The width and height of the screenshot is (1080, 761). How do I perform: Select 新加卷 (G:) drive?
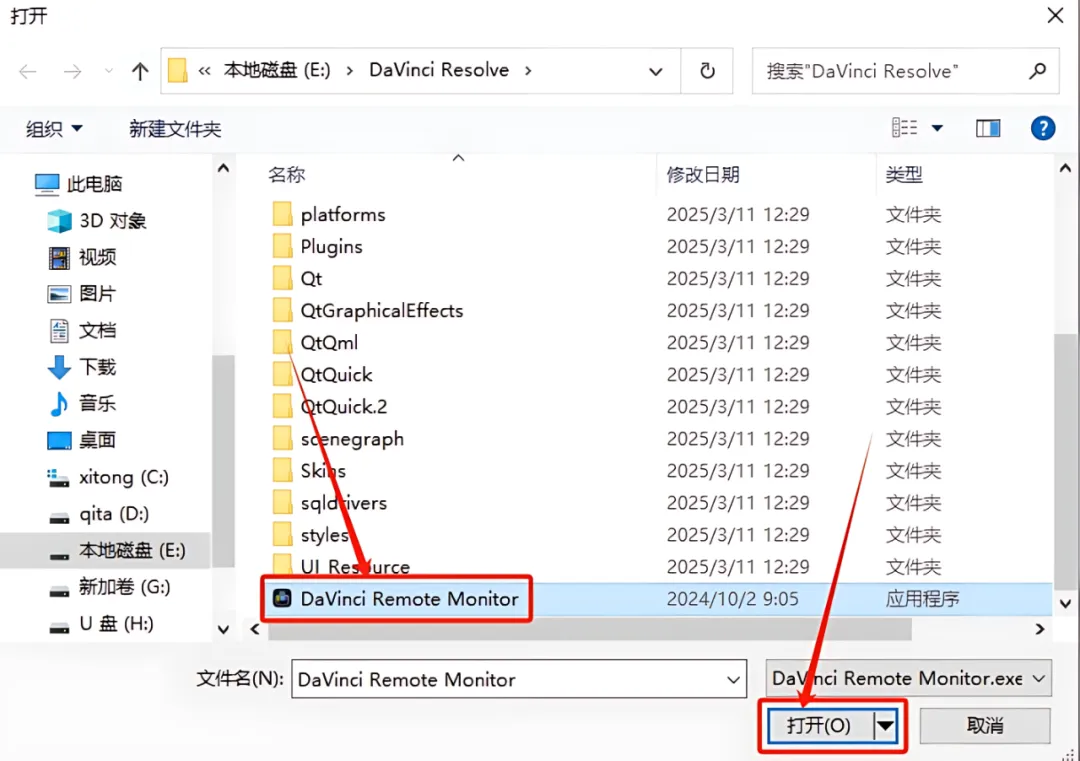click(110, 587)
